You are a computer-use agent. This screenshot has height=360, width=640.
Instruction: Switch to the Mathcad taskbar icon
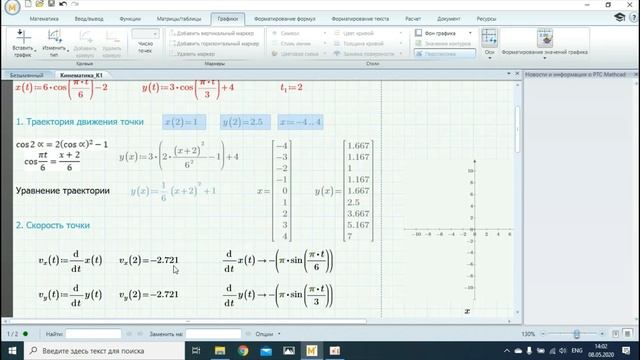(312, 351)
